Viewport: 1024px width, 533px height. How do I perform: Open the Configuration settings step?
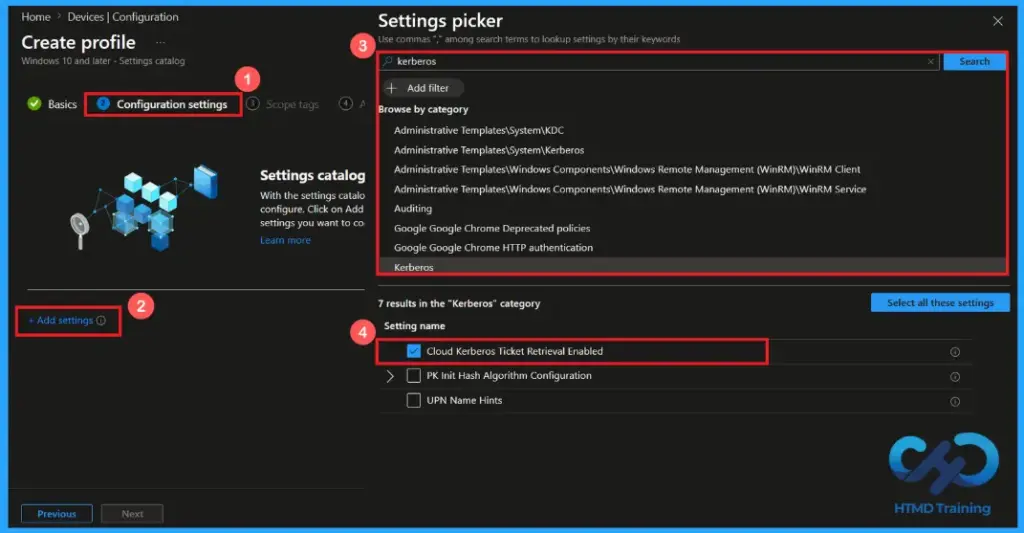tap(163, 105)
